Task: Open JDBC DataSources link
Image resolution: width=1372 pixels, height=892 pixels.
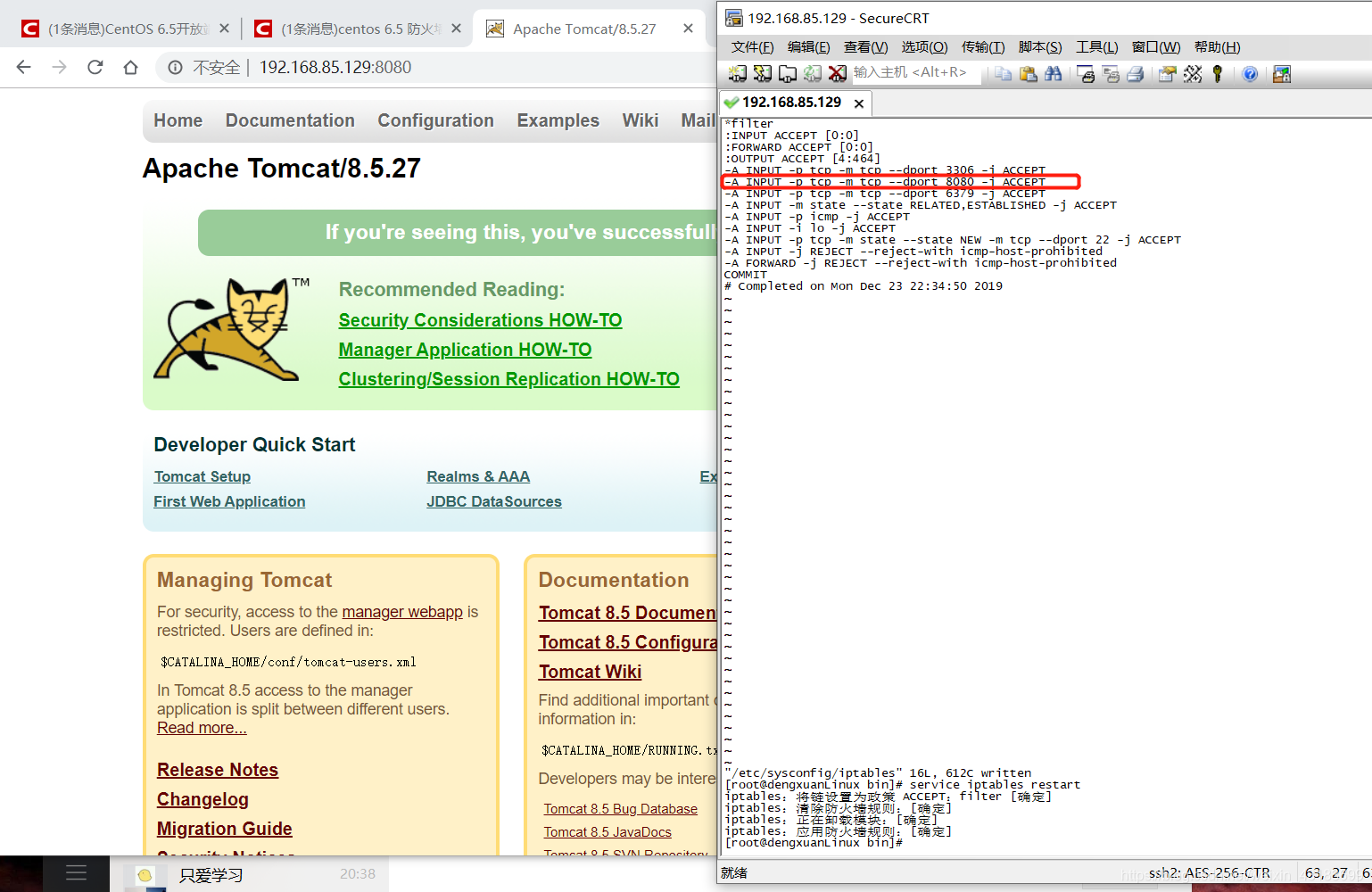Action: pyautogui.click(x=494, y=501)
